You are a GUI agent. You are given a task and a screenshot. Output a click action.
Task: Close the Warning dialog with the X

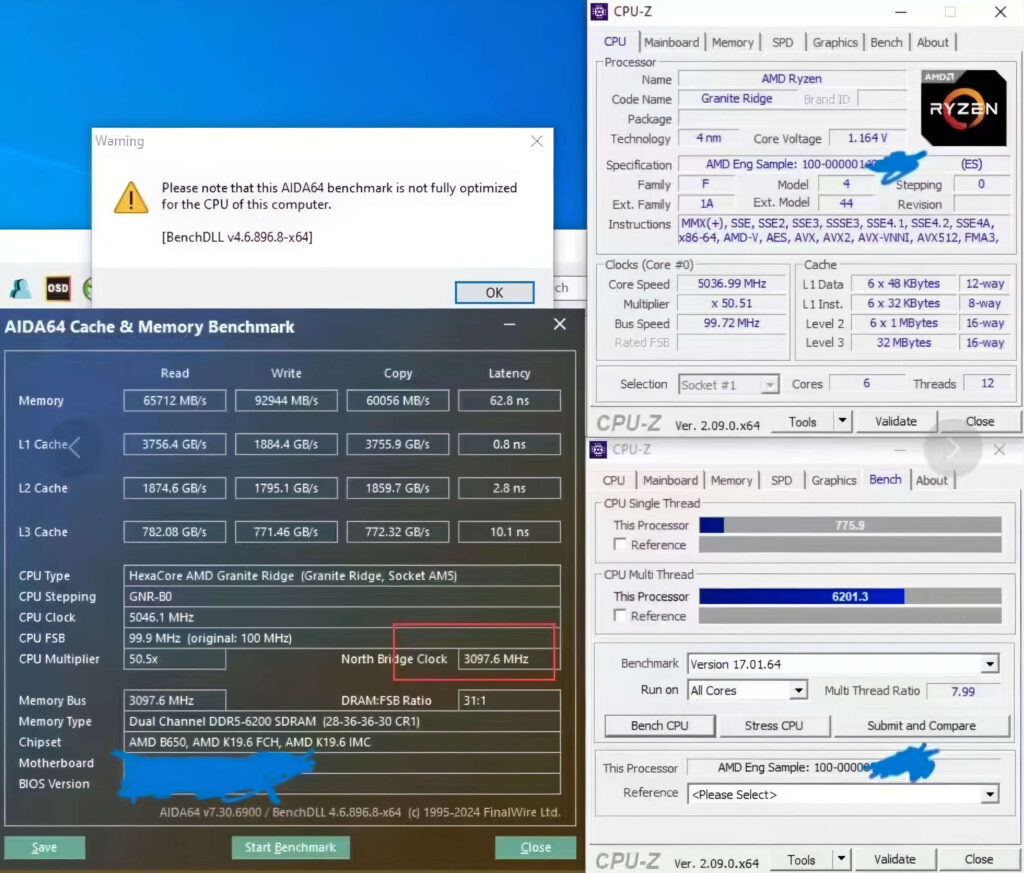[537, 141]
